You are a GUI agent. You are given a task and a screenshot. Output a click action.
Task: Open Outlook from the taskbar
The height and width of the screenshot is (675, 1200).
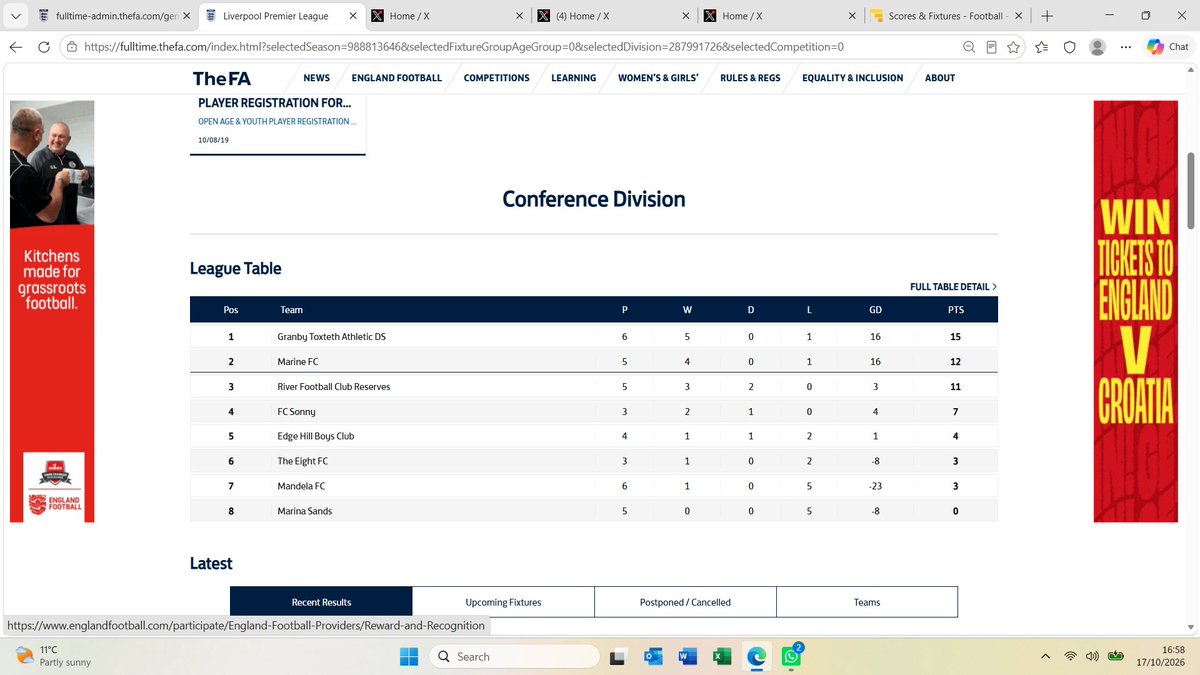pyautogui.click(x=654, y=656)
